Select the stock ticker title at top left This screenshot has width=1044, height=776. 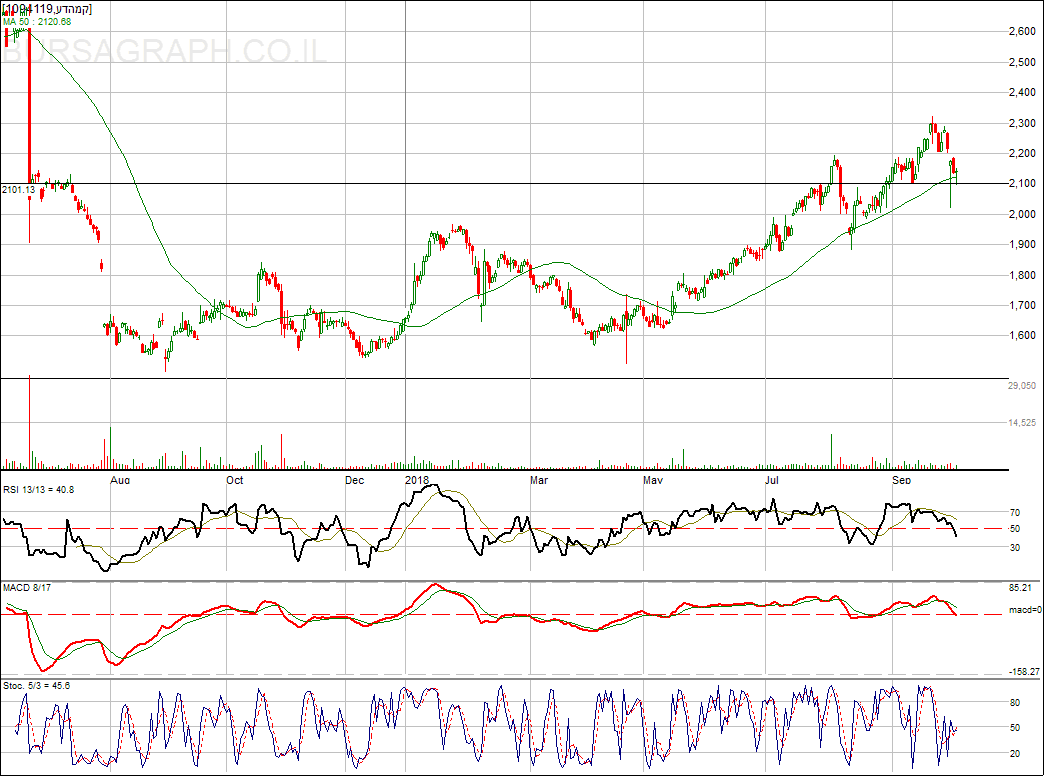pyautogui.click(x=48, y=8)
